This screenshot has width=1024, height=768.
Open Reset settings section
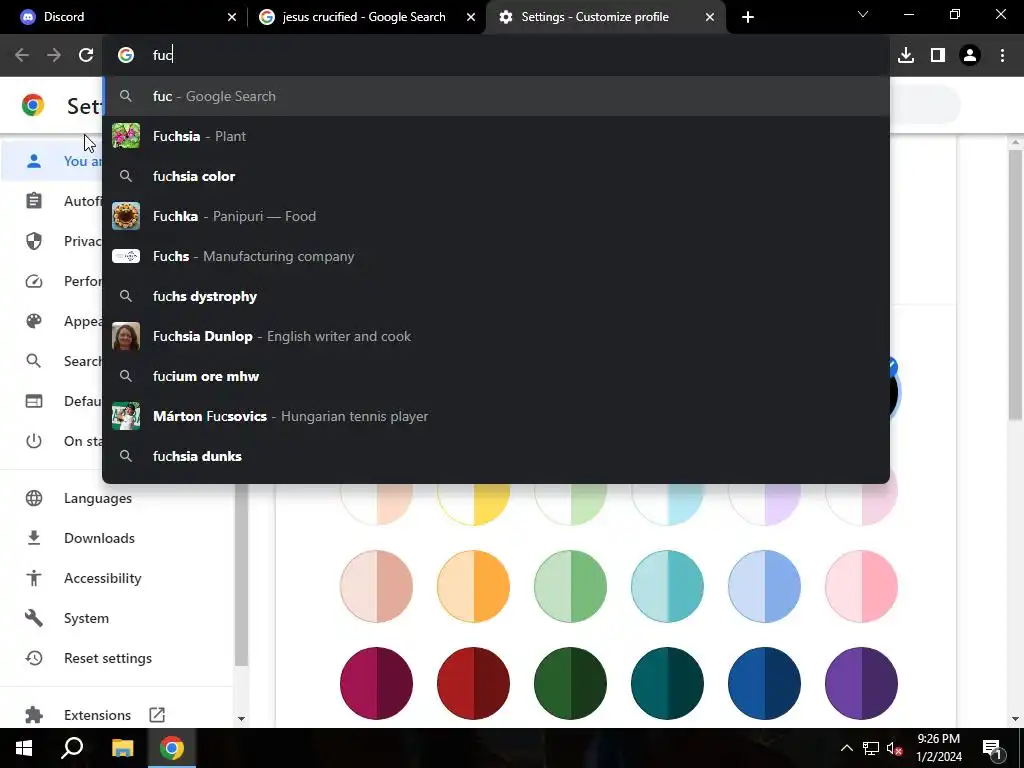click(x=108, y=658)
